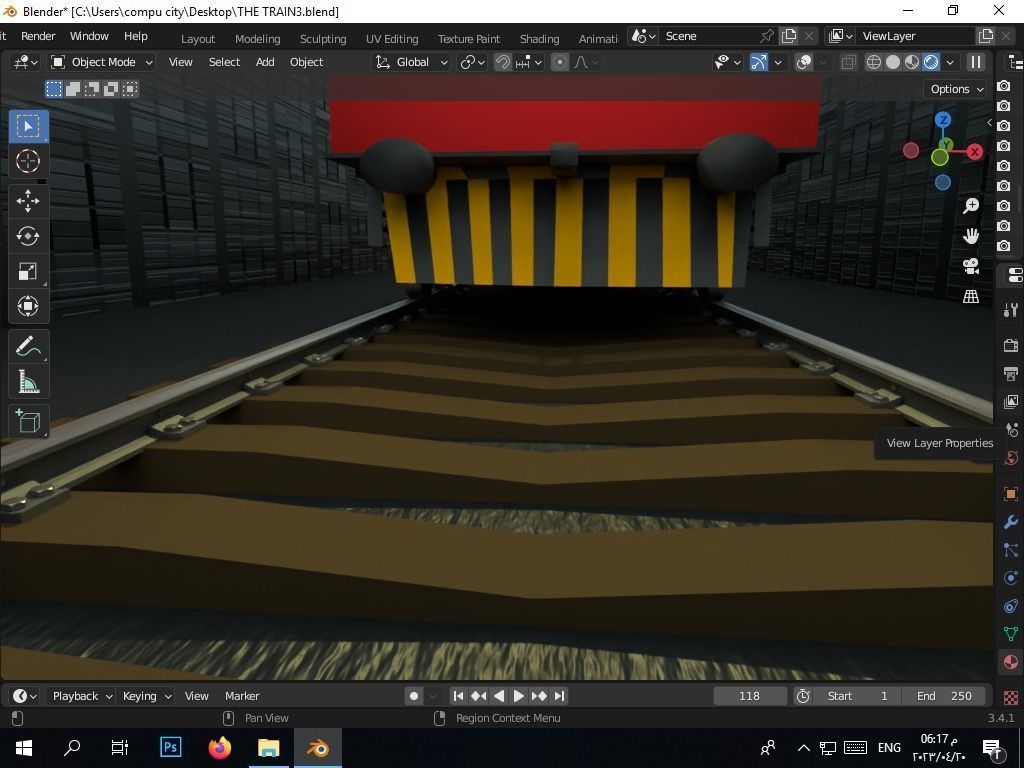Open the viewport Add menu
1024x768 pixels.
point(264,62)
